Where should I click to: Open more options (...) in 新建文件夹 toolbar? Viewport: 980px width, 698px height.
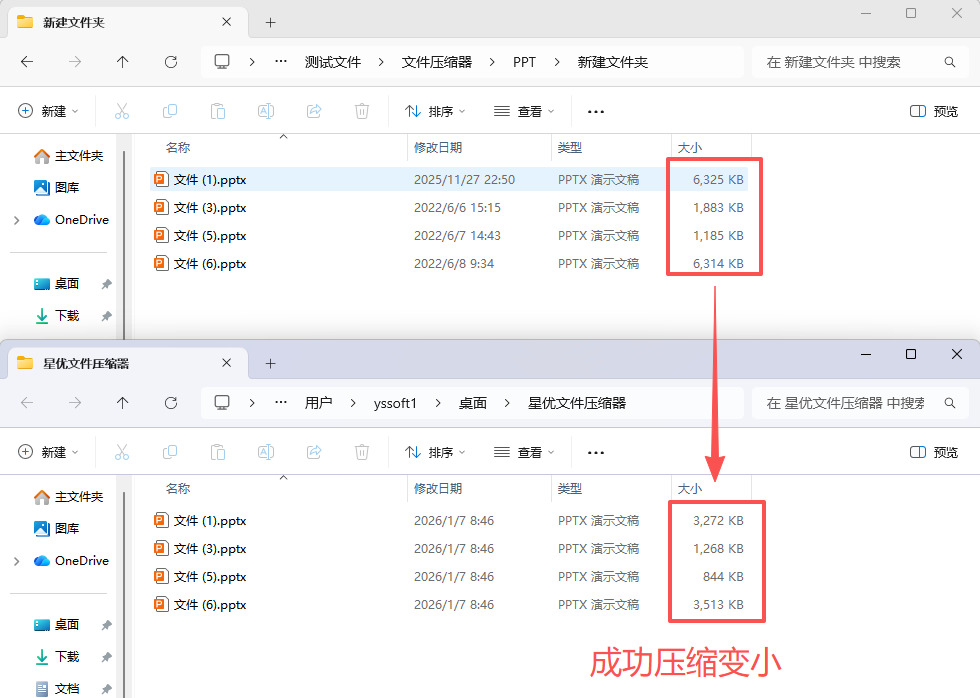click(596, 112)
